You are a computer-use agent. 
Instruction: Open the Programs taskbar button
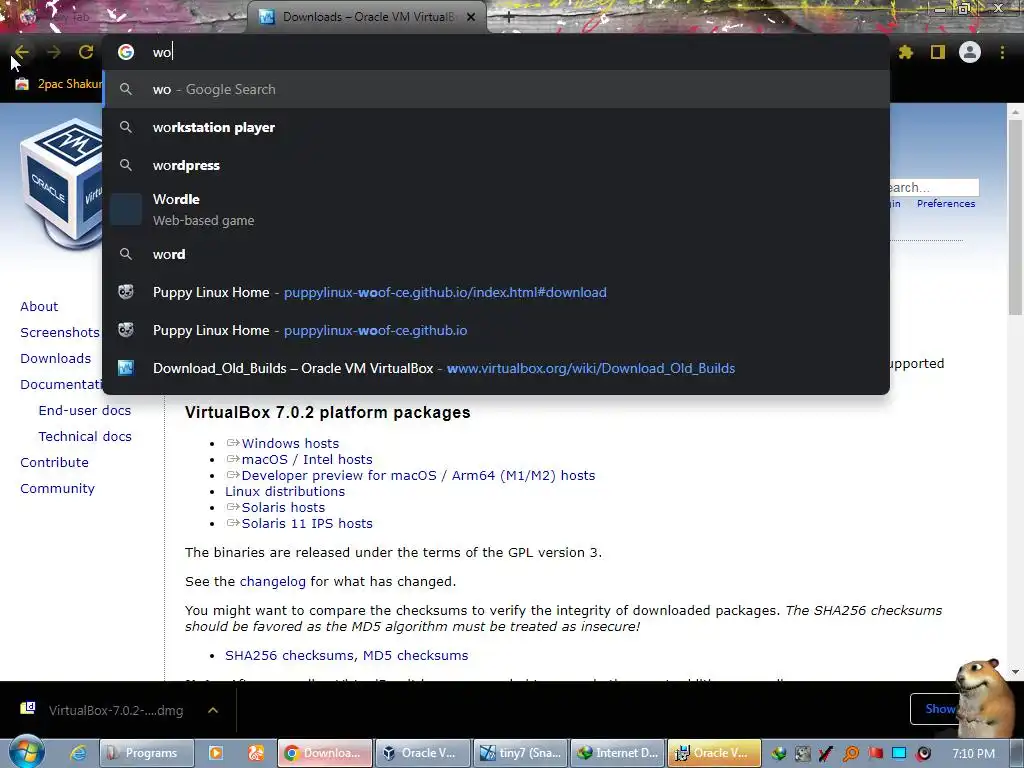pos(147,753)
